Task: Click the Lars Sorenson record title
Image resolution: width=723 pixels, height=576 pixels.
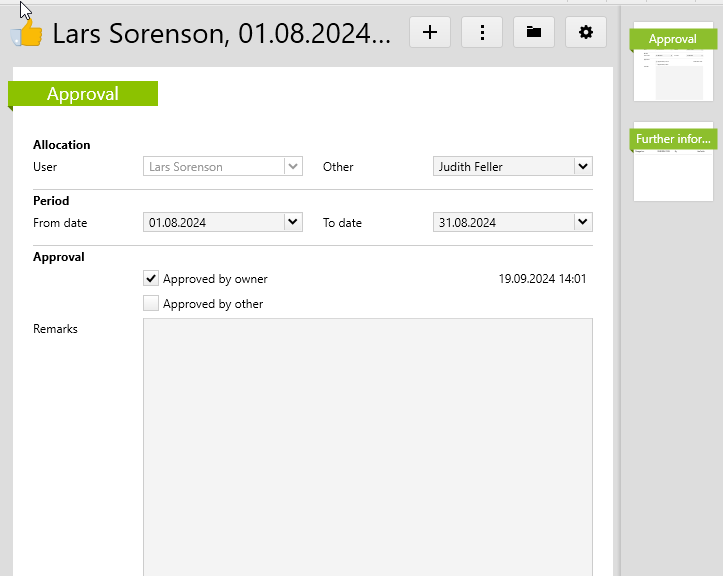Action: pos(221,33)
